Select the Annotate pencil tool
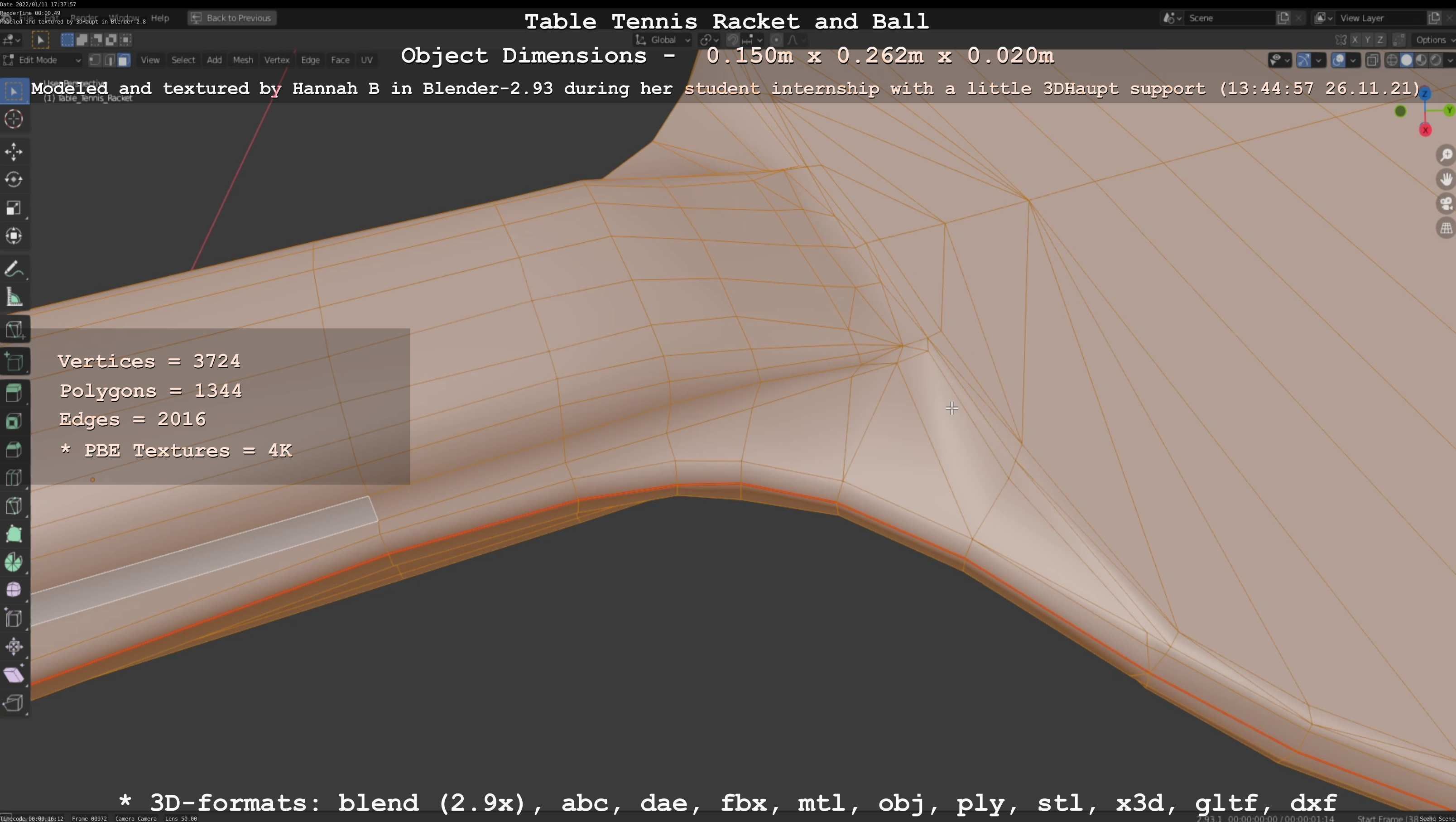This screenshot has height=822, width=1456. coord(14,269)
